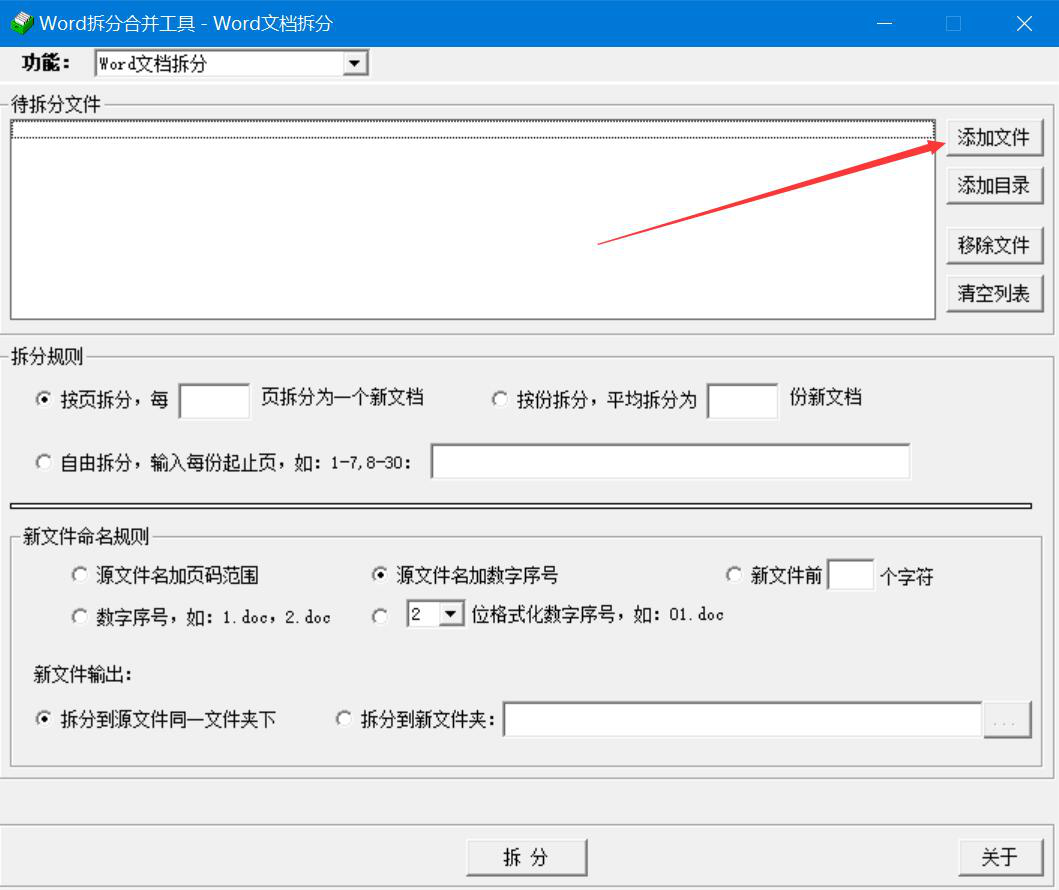Close the Word拆分合并工具 window

[1024, 24]
